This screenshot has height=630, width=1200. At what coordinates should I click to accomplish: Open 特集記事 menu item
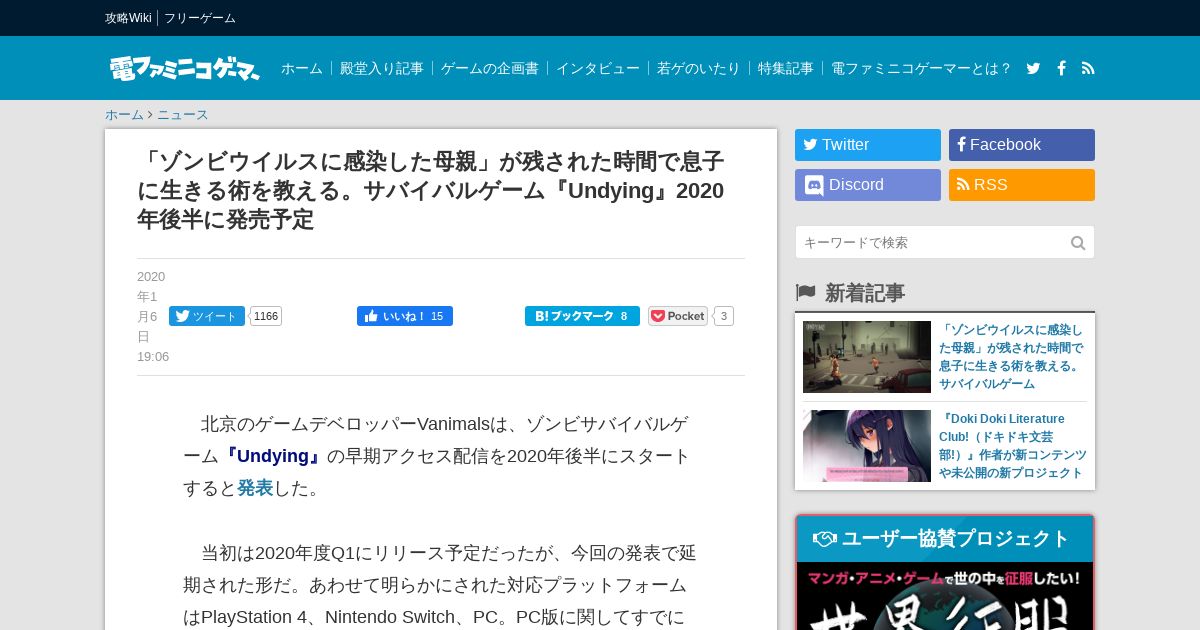(786, 68)
